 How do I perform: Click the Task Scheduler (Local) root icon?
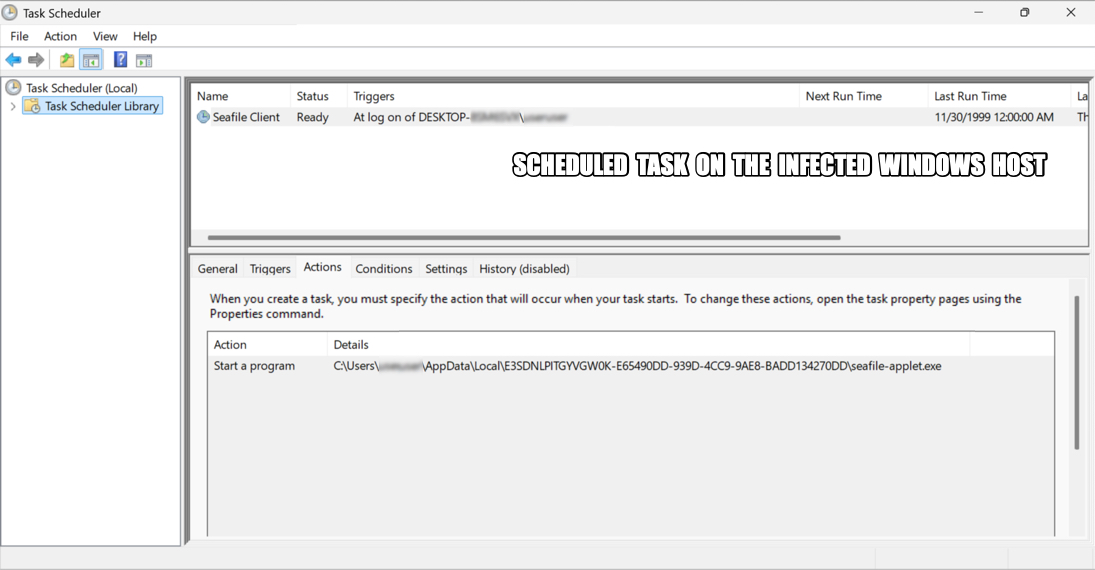(x=14, y=88)
